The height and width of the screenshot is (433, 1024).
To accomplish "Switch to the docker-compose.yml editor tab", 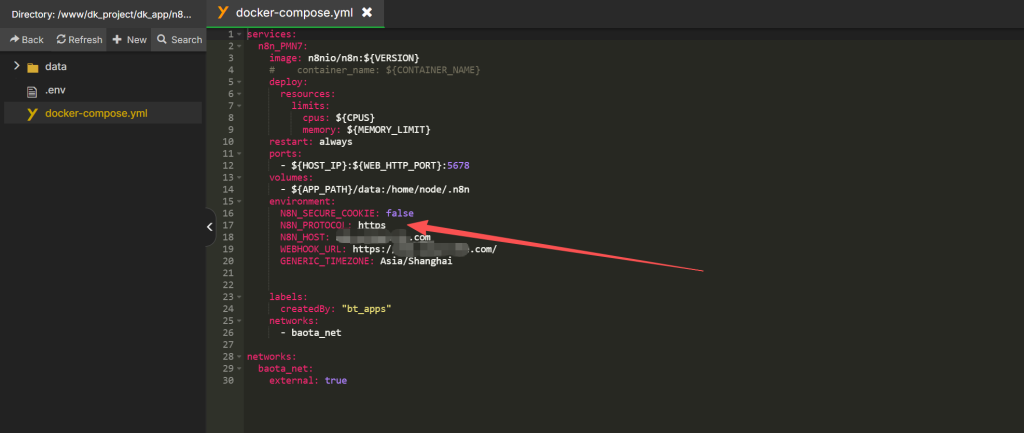I will point(292,13).
